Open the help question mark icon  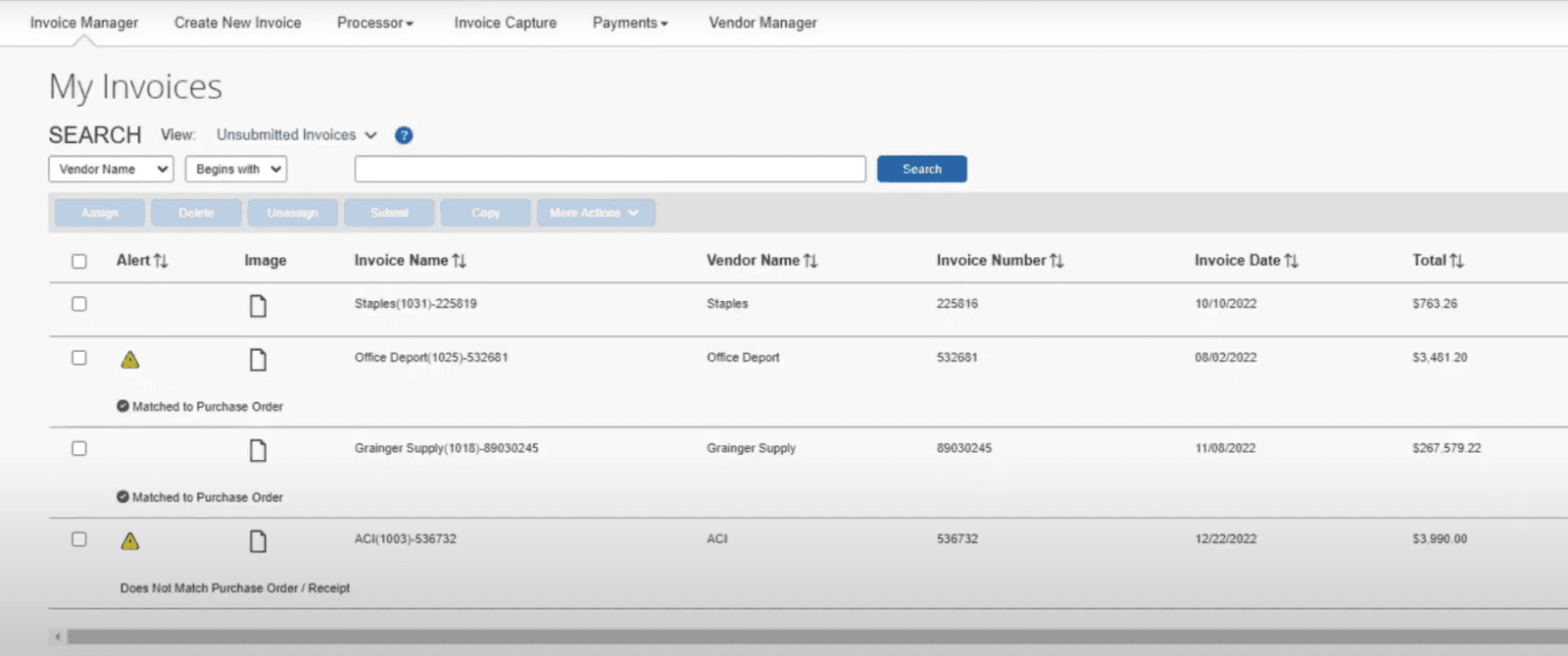tap(404, 135)
